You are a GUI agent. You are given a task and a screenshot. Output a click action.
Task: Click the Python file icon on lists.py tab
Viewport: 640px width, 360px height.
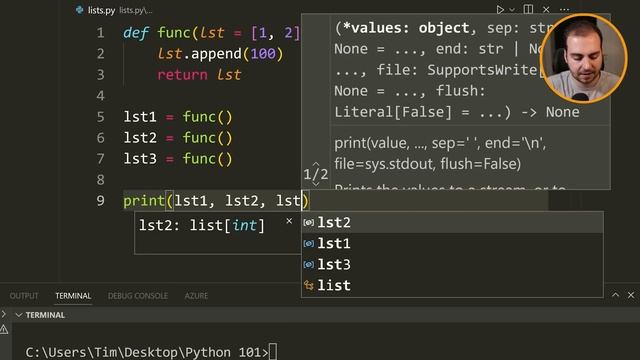coord(80,10)
